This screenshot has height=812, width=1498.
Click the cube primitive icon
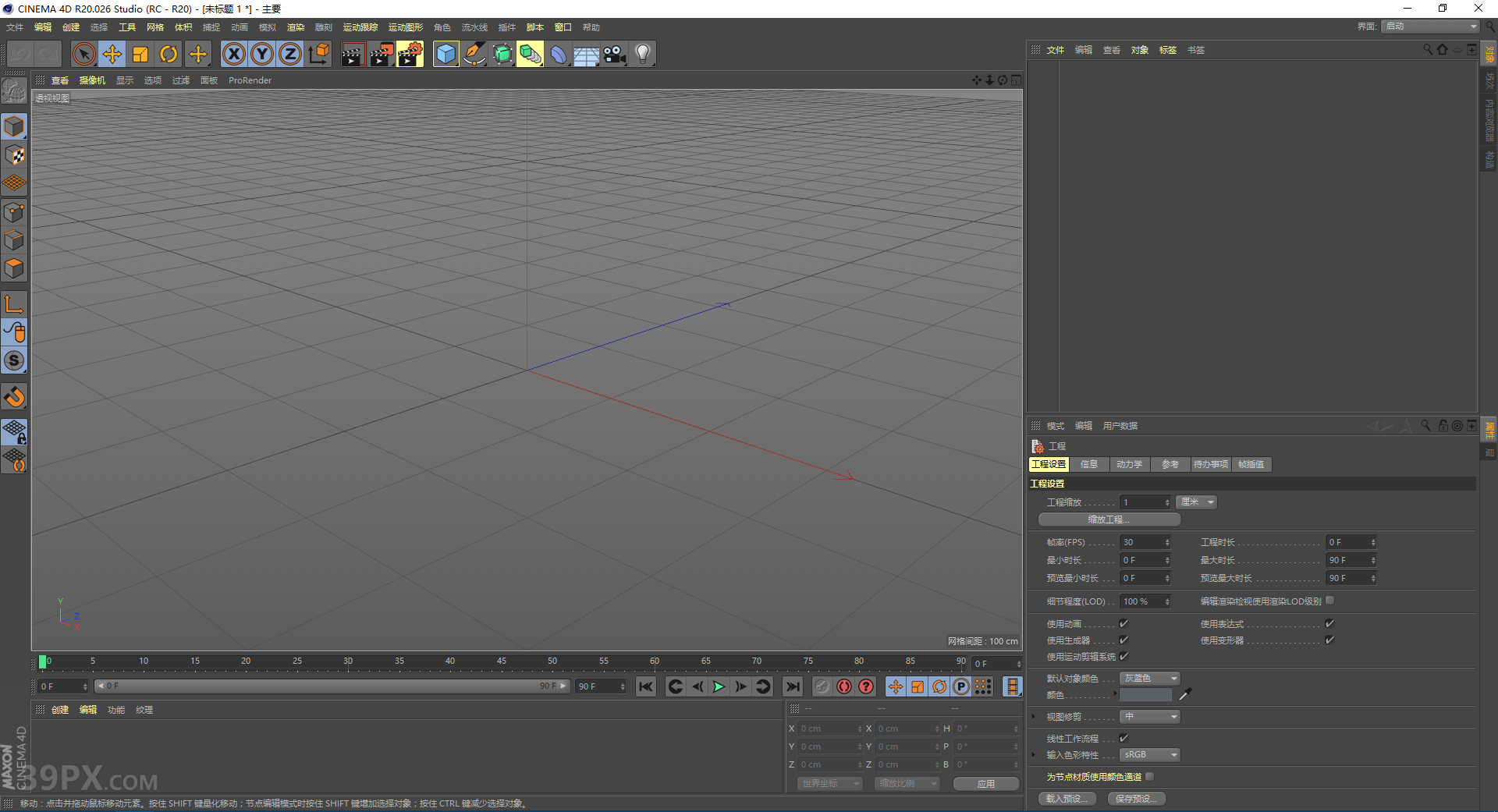(445, 54)
